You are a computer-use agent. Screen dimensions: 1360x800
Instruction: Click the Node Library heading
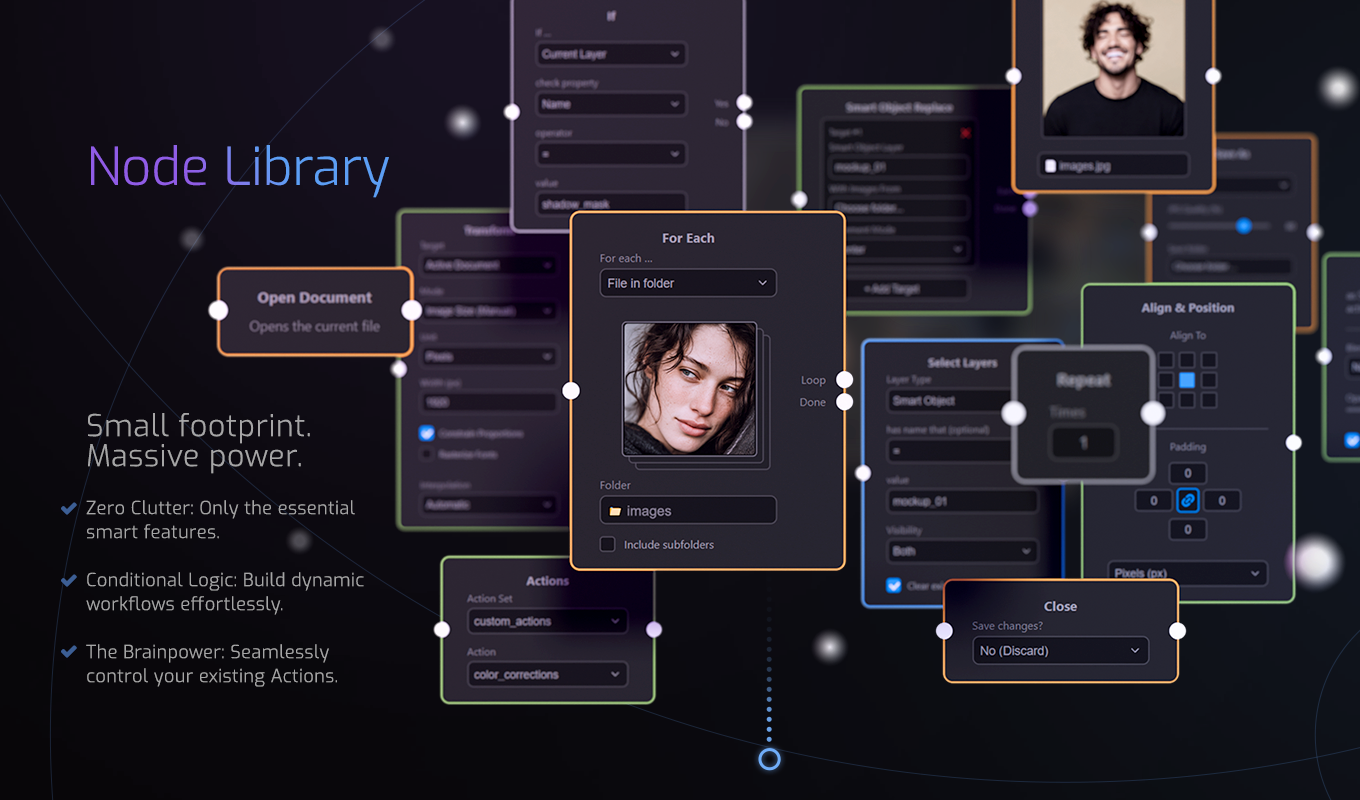click(238, 168)
